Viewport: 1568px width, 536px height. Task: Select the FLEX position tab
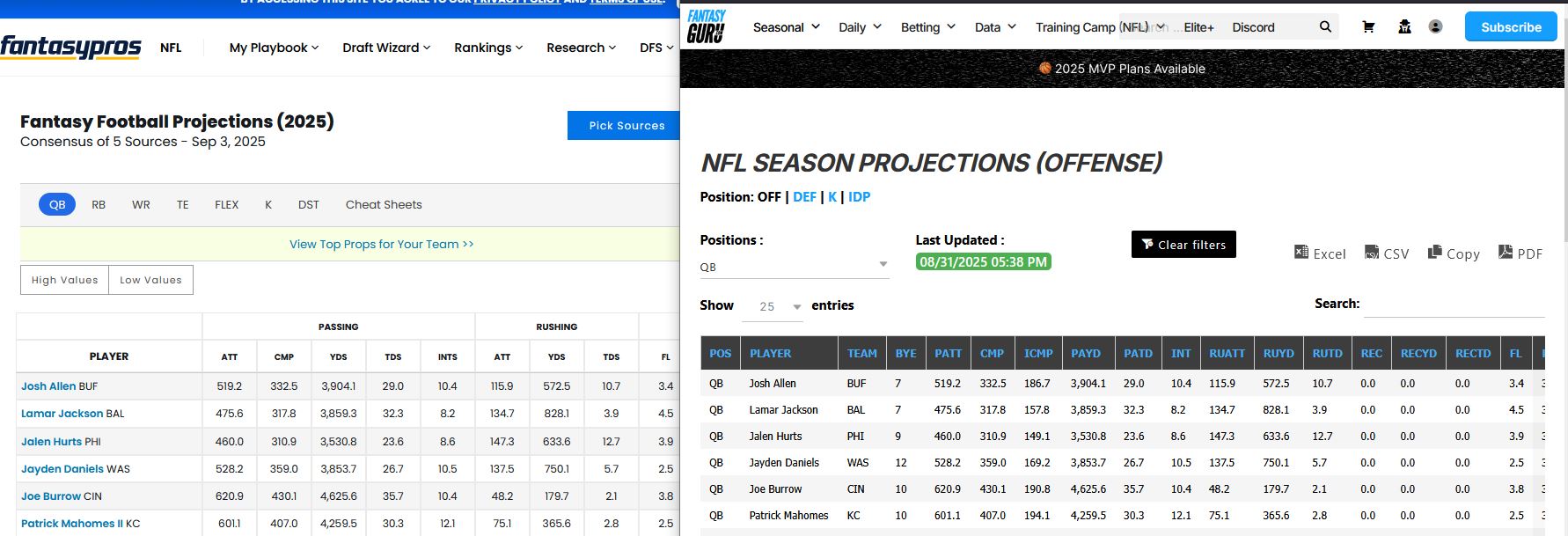(227, 204)
